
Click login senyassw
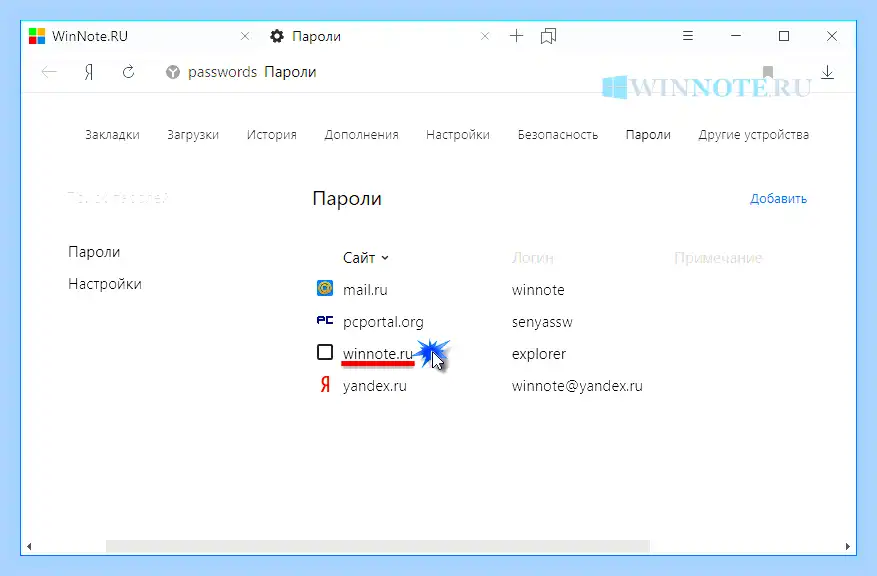point(542,322)
